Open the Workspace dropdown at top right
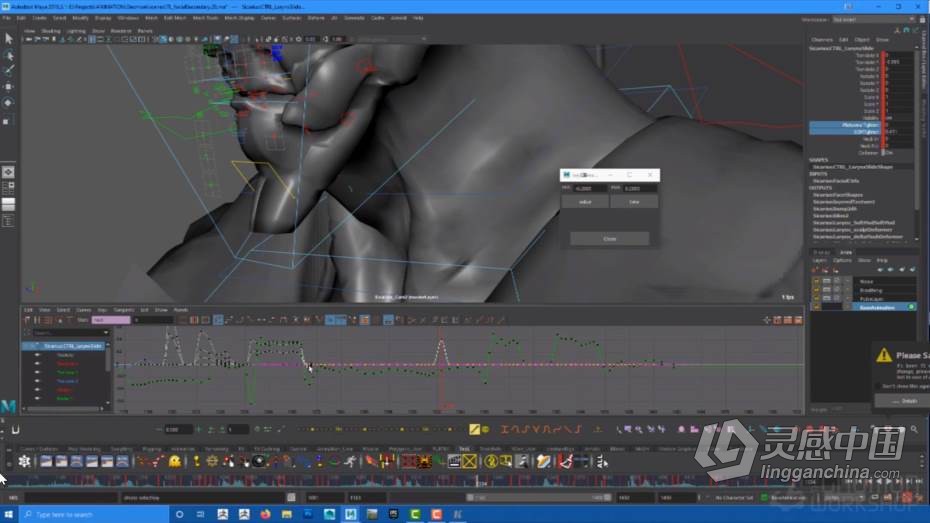930x523 pixels. (x=873, y=20)
